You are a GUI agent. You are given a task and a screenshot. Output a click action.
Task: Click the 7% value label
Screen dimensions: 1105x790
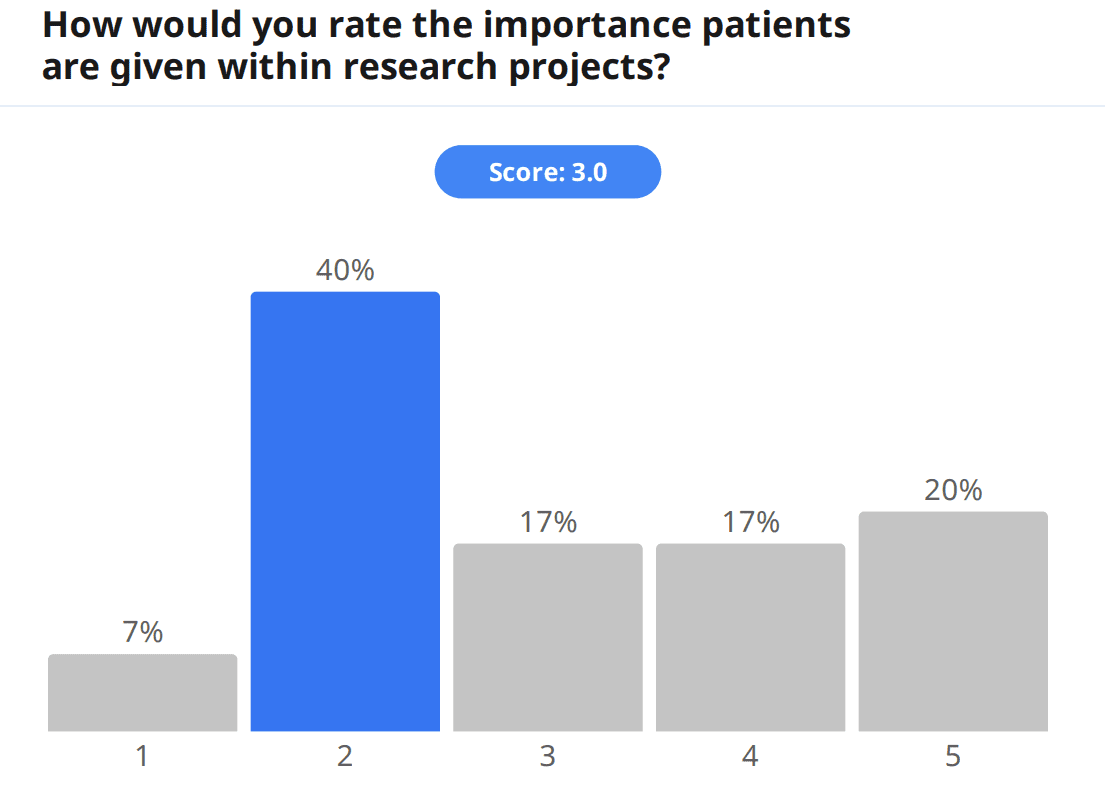pos(143,632)
